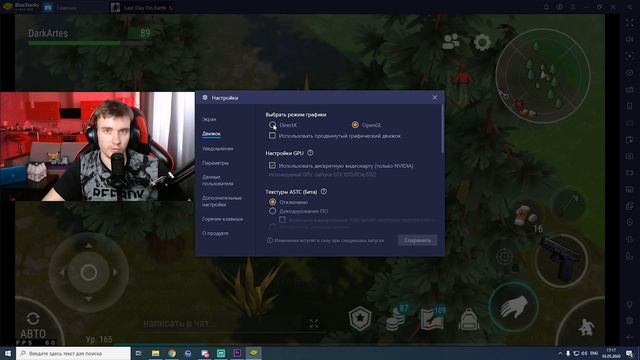Screen dimensions: 640x360
Task: Open the in-game backpack inventory icon
Action: 469,319
